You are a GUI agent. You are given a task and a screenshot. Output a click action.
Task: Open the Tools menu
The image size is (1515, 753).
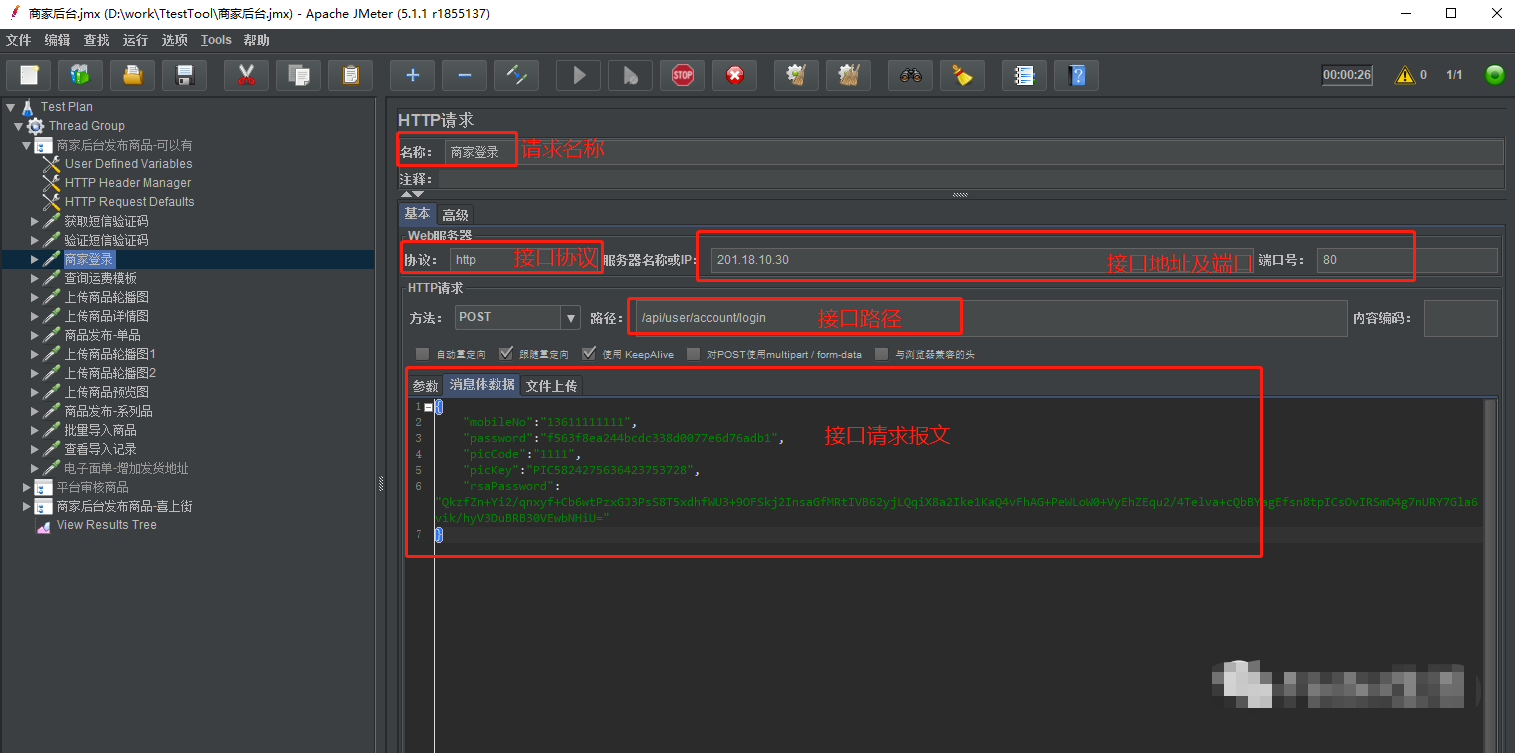[x=216, y=40]
